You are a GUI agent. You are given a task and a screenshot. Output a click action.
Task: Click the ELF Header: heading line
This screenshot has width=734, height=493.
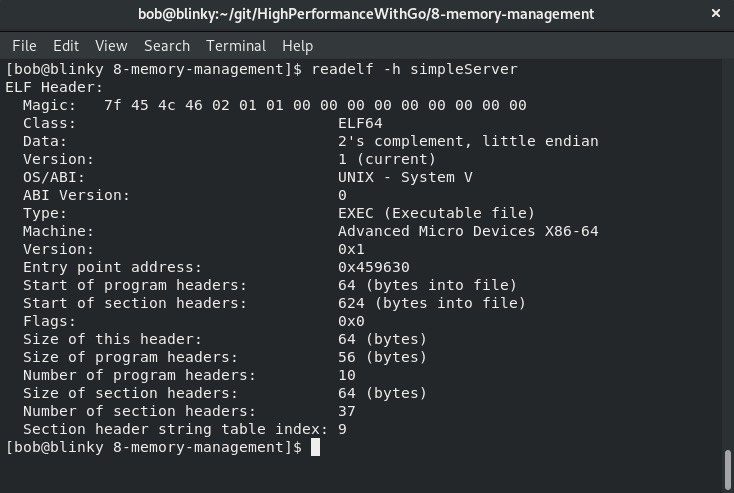pyautogui.click(x=54, y=88)
